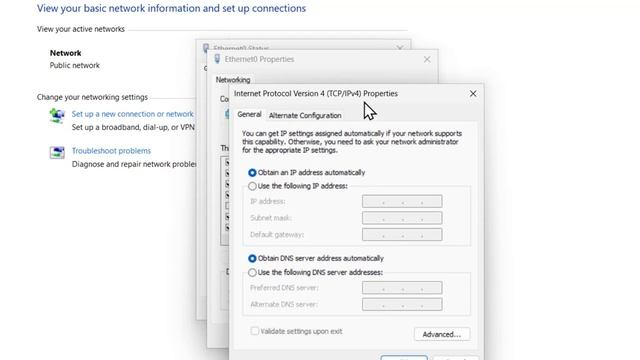Image resolution: width=640 pixels, height=360 pixels.
Task: Open Set up a new connection or network
Action: (x=132, y=114)
